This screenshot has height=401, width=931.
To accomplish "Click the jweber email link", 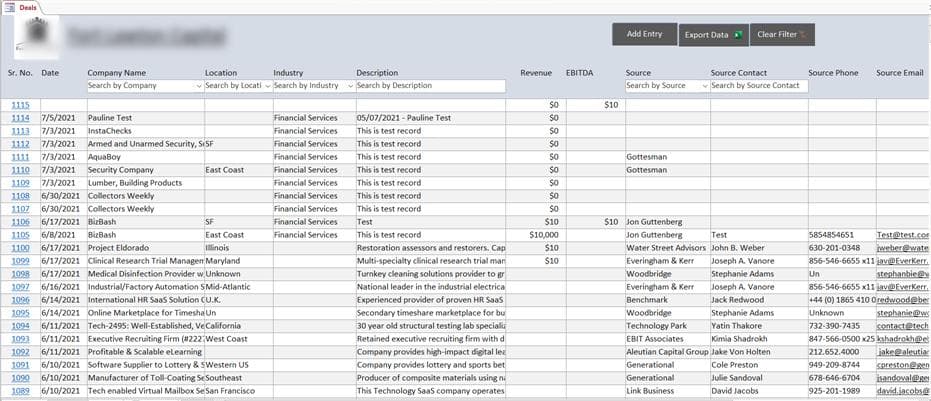I will [903, 248].
